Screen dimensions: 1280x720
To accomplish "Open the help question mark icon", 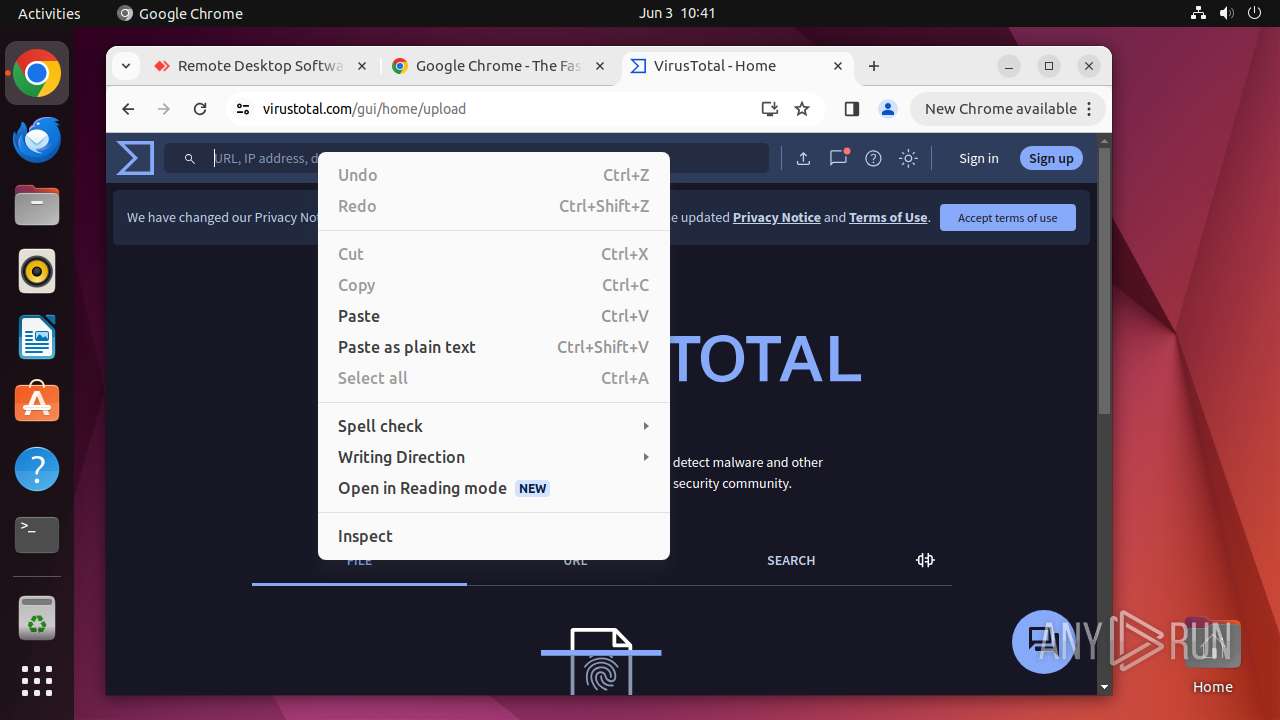I will click(873, 158).
